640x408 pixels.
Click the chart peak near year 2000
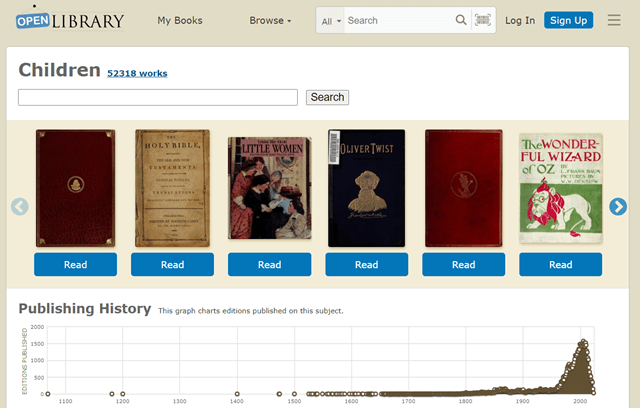pyautogui.click(x=584, y=342)
